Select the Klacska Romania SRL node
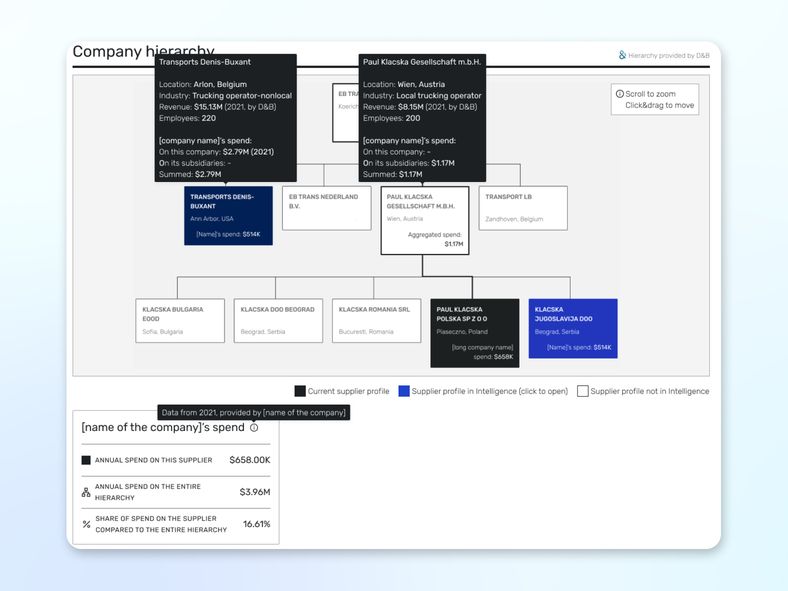This screenshot has height=591, width=788. (x=376, y=321)
